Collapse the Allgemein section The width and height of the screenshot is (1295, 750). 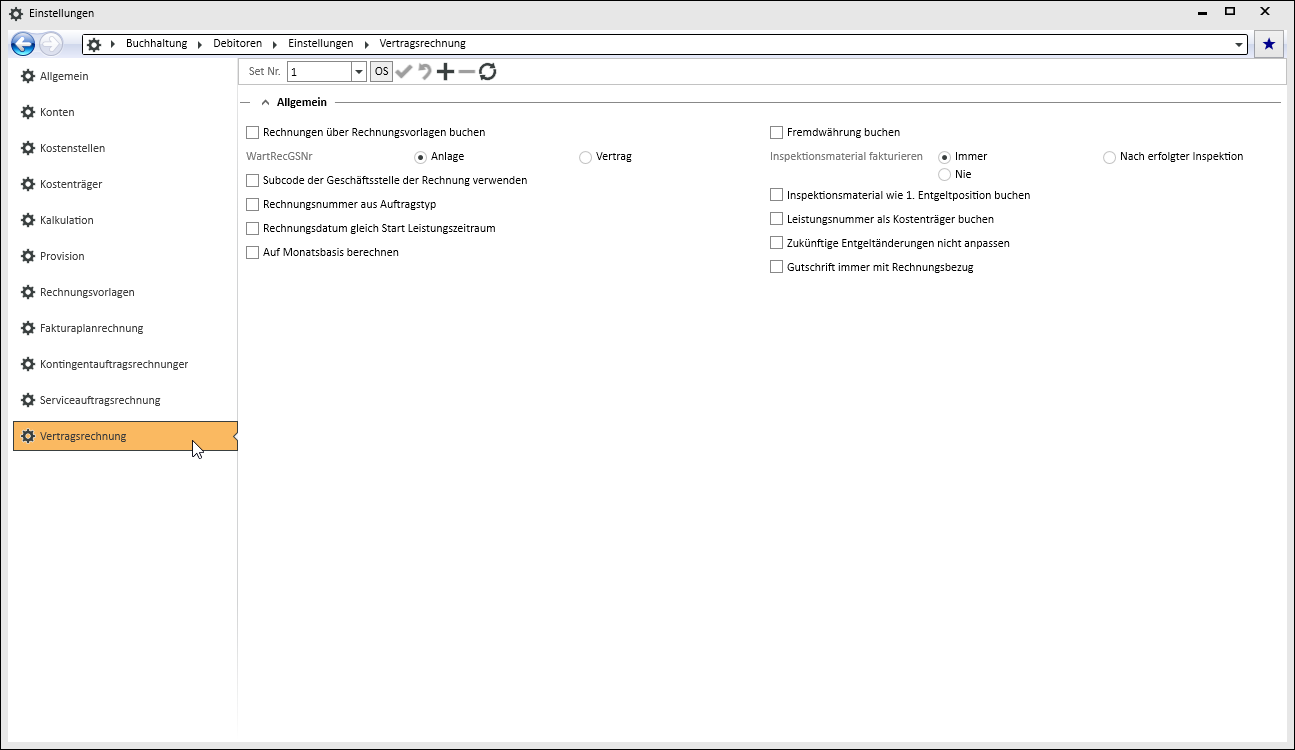pyautogui.click(x=265, y=102)
